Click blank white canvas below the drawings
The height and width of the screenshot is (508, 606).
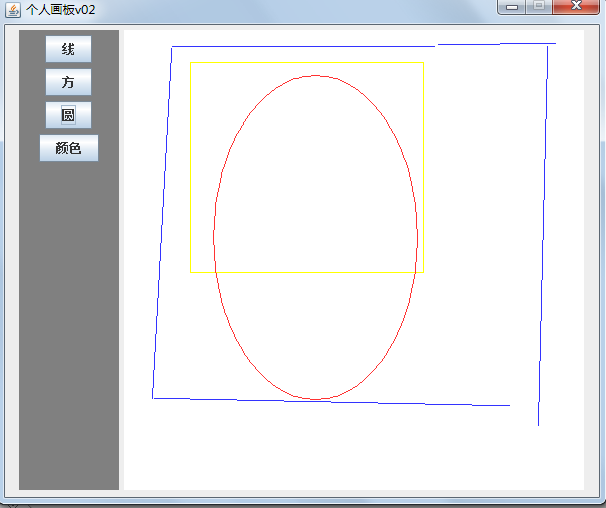pos(350,450)
